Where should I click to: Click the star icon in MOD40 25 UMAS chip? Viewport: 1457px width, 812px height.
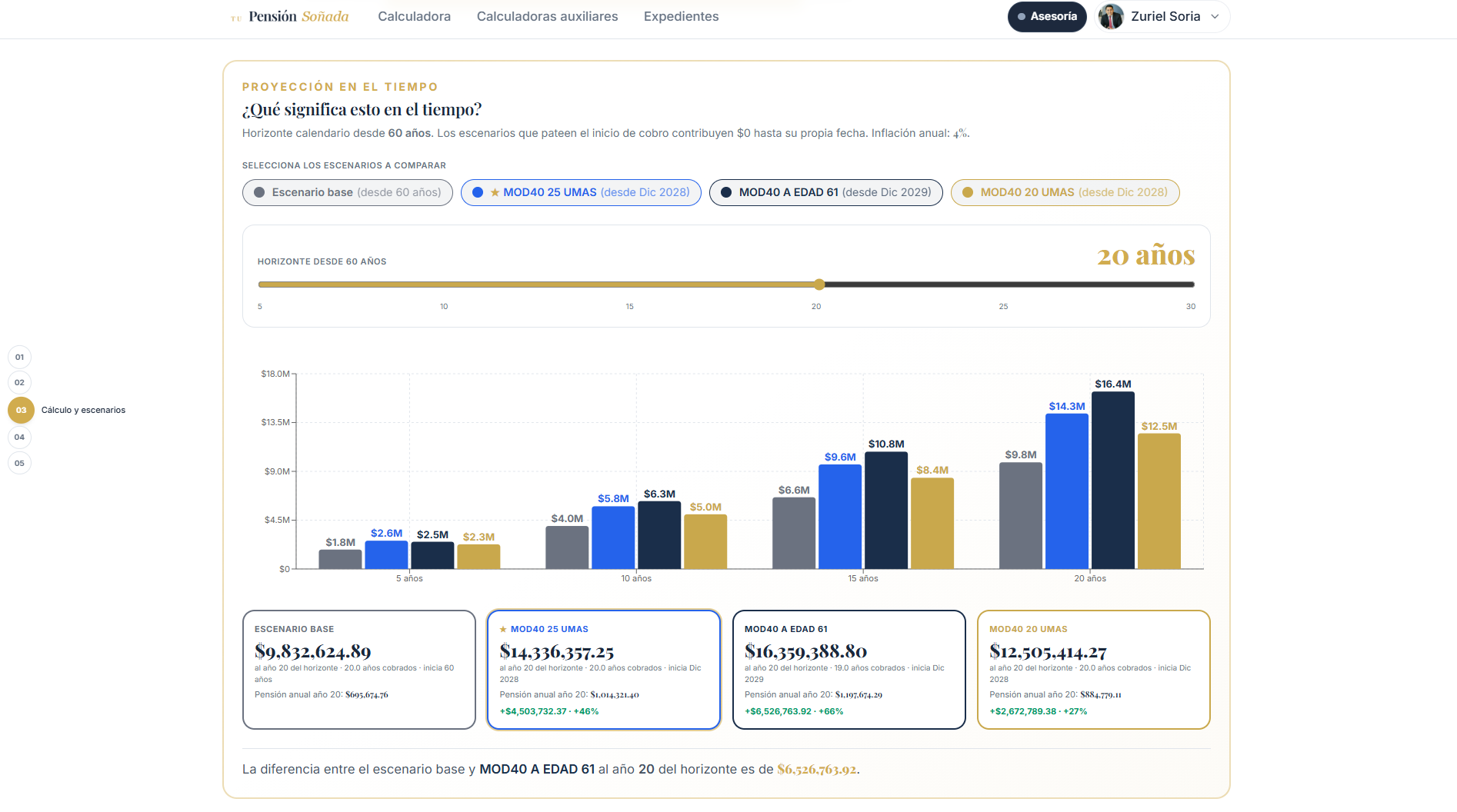[x=495, y=192]
